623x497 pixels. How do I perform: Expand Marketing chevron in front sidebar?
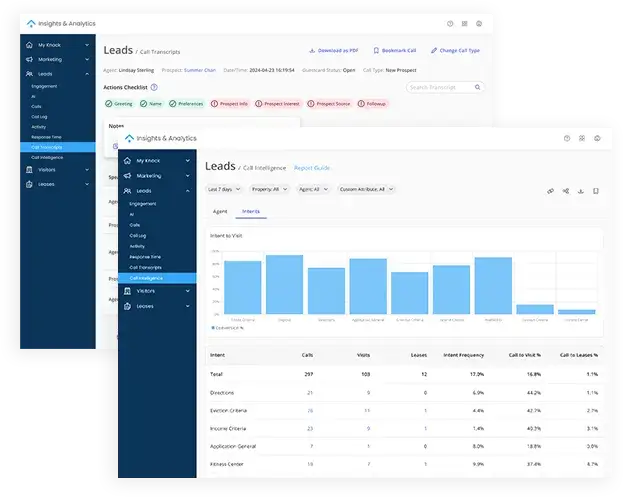coord(188,176)
